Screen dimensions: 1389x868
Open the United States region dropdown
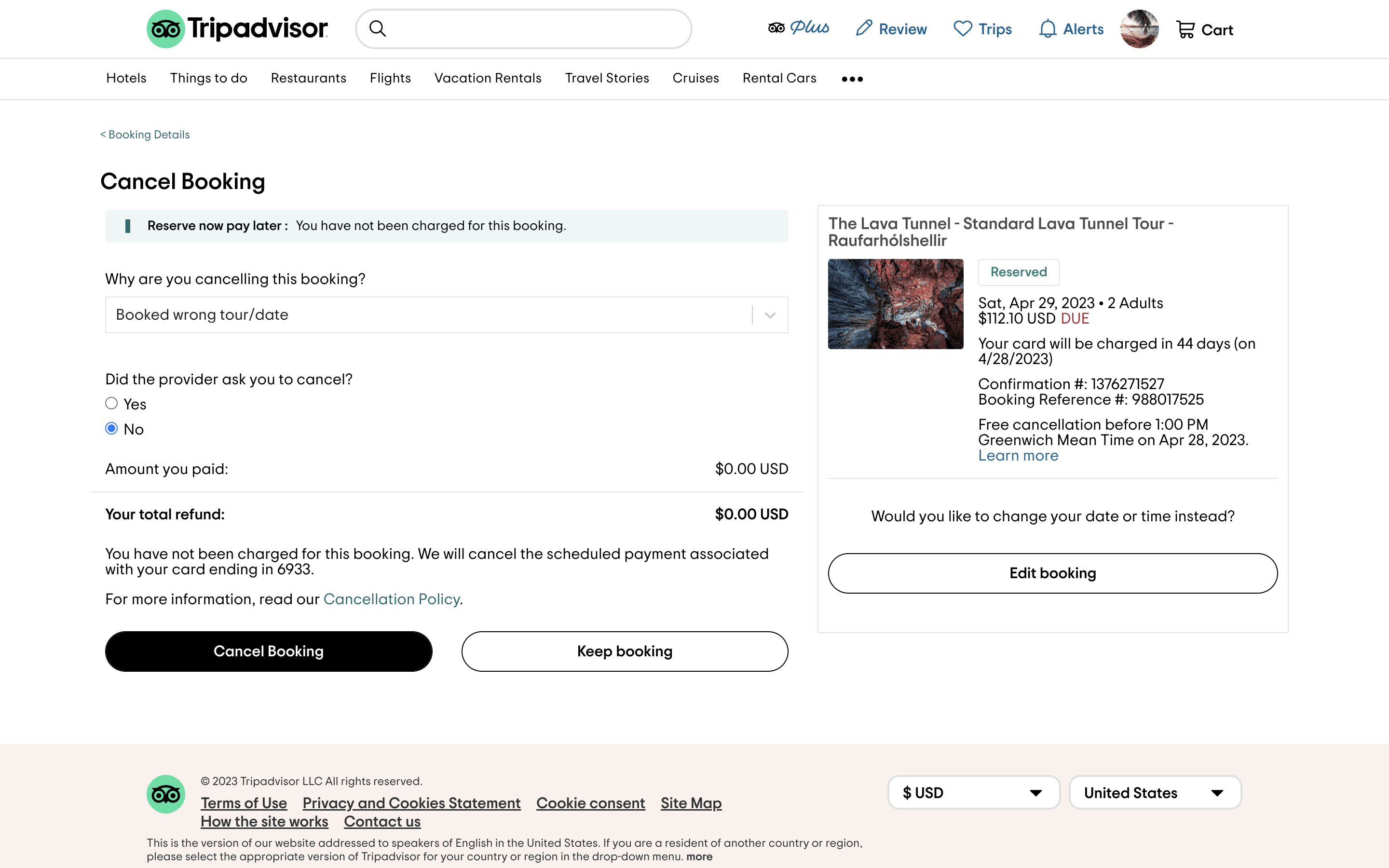[x=1155, y=793]
